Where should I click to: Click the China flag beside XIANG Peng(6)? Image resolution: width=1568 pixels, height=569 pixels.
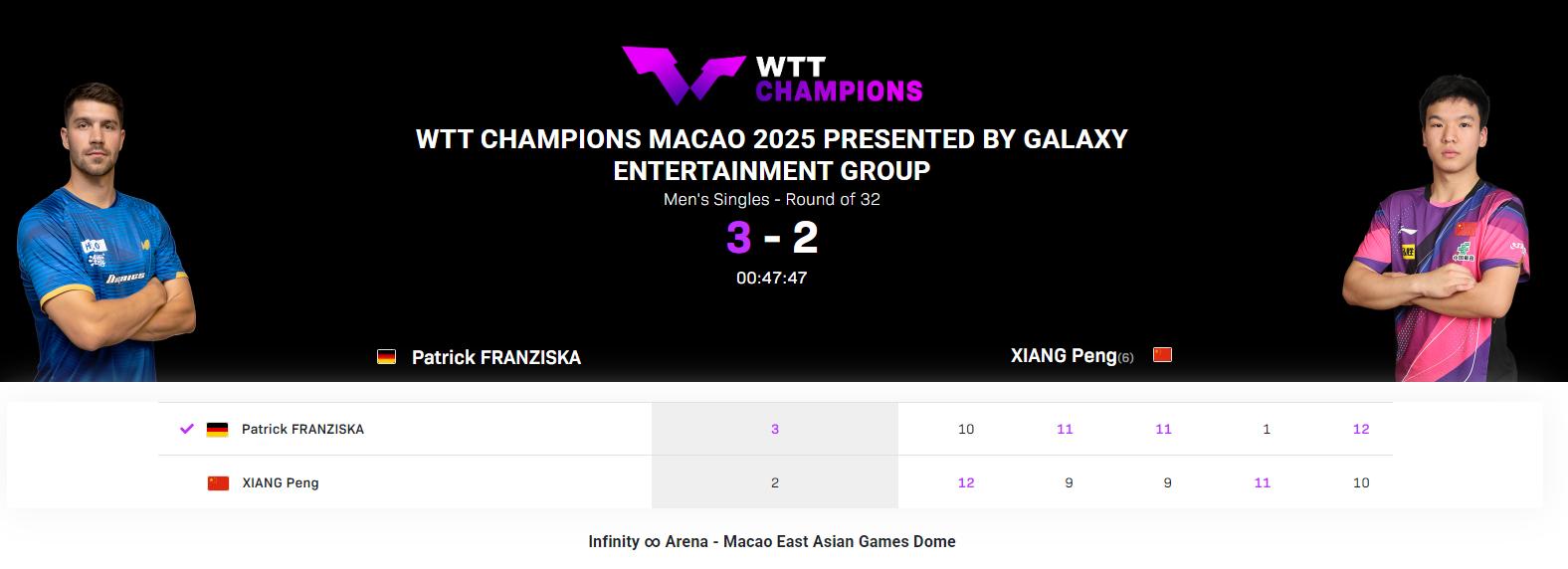(x=1162, y=355)
